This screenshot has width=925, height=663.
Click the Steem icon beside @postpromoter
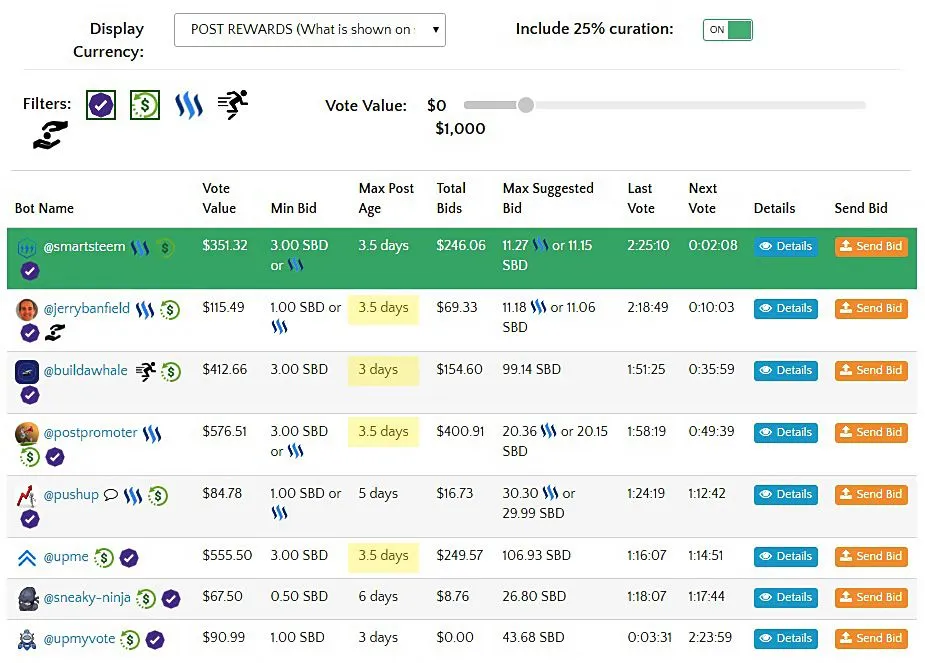point(152,434)
